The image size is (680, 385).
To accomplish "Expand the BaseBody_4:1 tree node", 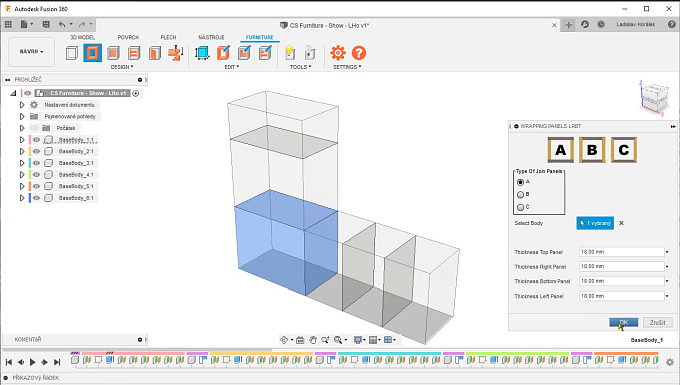I will (22, 175).
